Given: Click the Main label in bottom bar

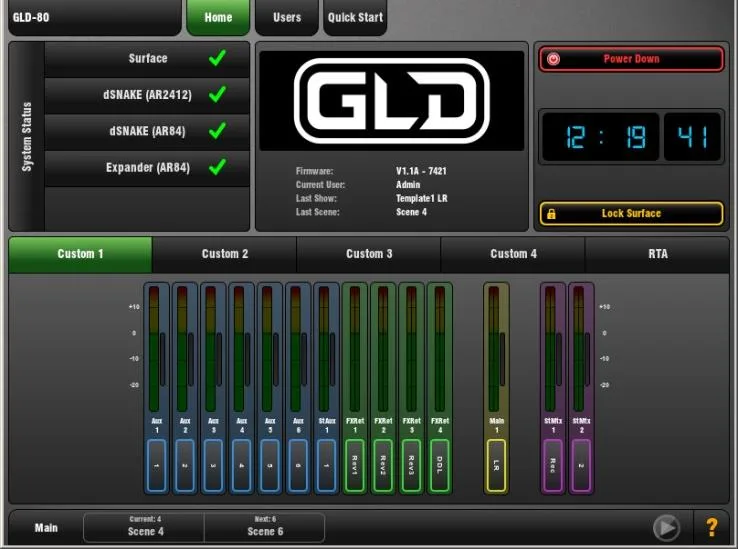Looking at the screenshot, I should 46,528.
